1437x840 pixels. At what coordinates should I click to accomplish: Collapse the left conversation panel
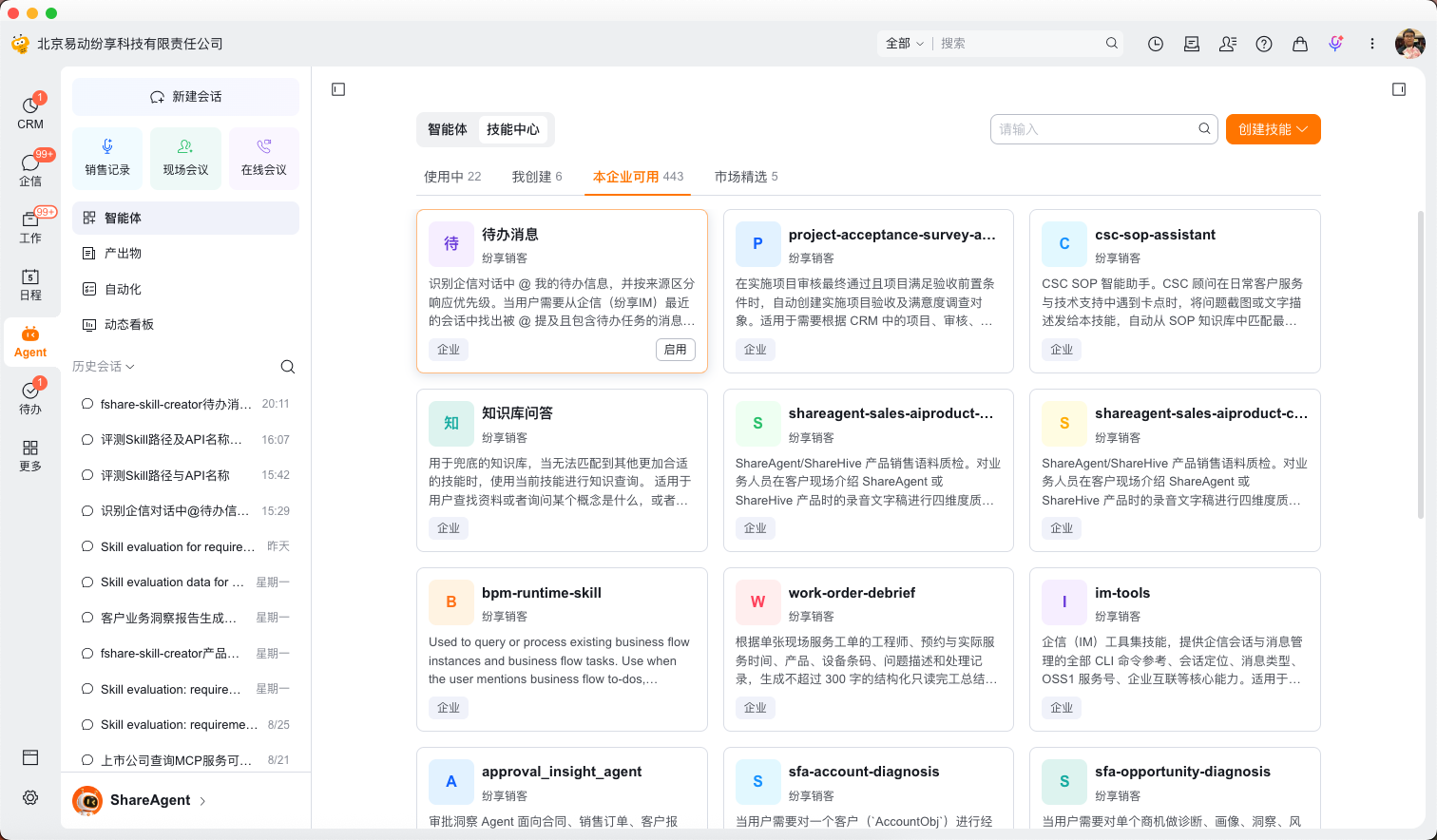pos(338,89)
